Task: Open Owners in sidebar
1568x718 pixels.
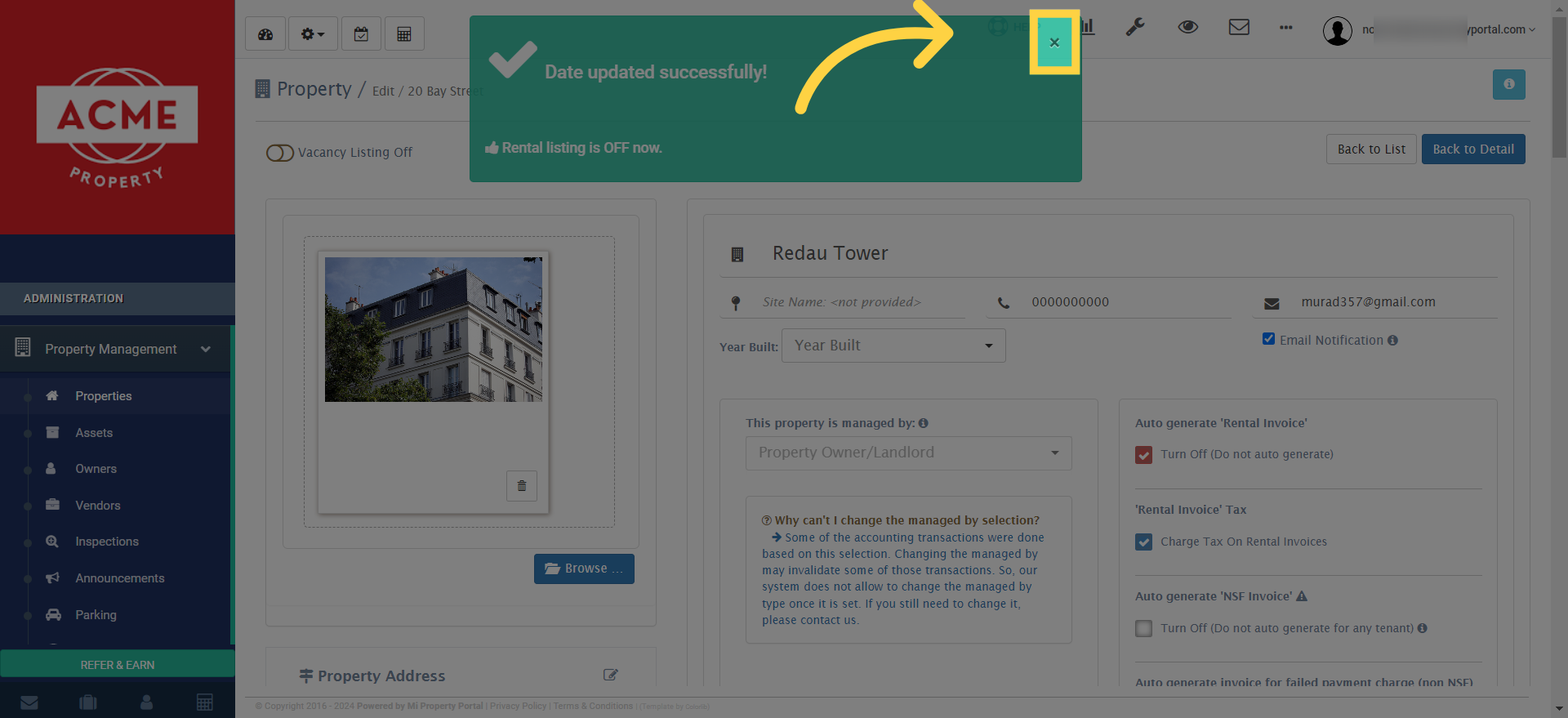Action: click(x=96, y=469)
